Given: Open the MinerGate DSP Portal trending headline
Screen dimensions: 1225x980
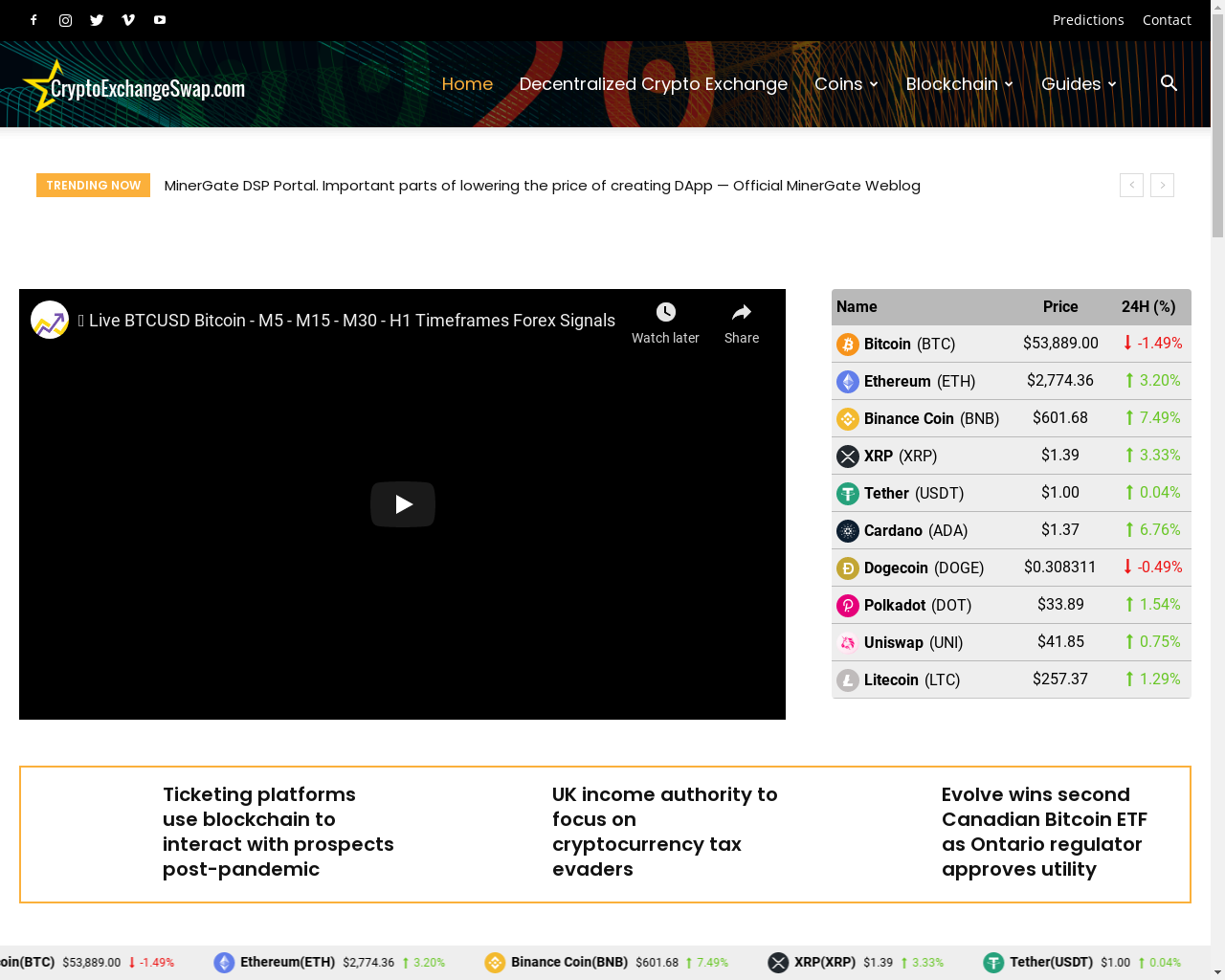Looking at the screenshot, I should 542,186.
